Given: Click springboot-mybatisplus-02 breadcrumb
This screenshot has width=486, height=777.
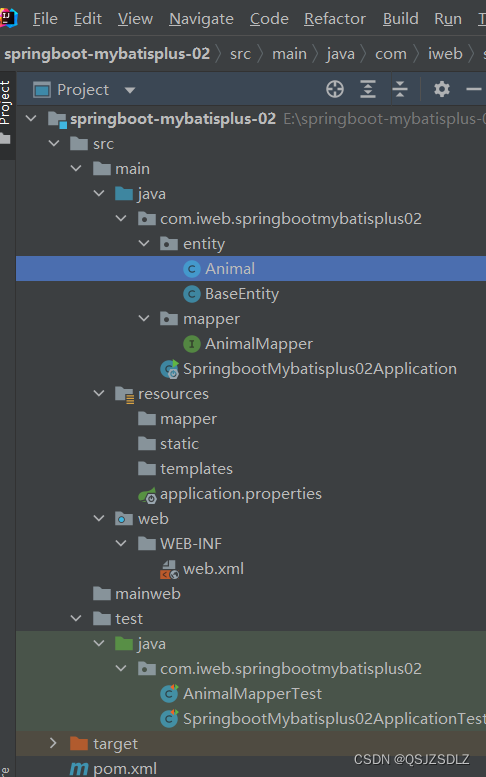Looking at the screenshot, I should (107, 54).
